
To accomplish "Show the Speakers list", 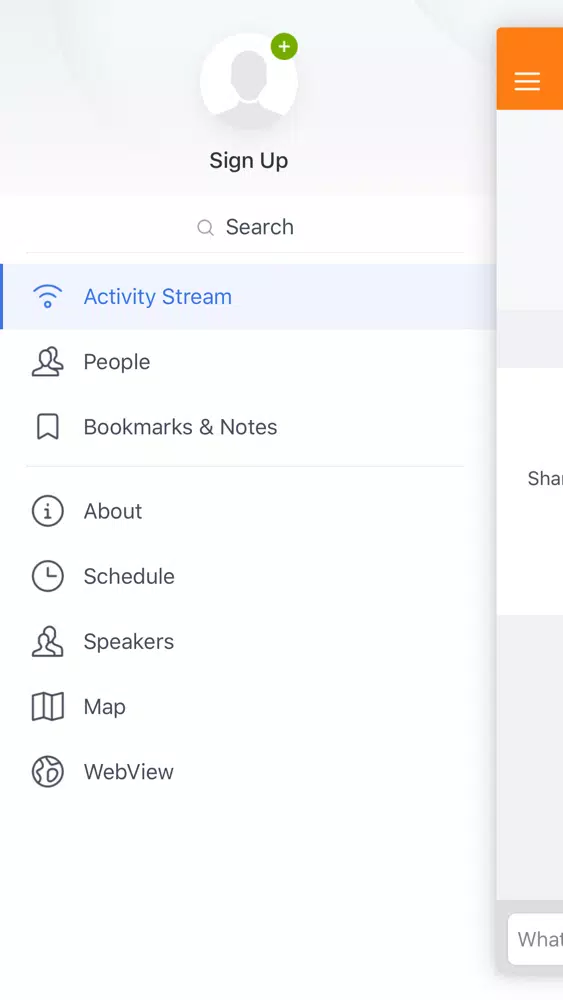I will click(248, 642).
